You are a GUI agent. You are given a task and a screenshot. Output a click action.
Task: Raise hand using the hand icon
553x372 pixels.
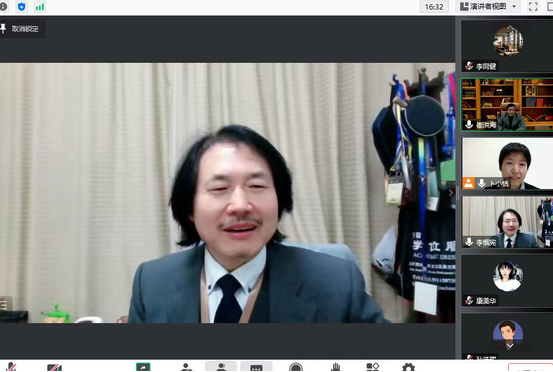tap(336, 367)
